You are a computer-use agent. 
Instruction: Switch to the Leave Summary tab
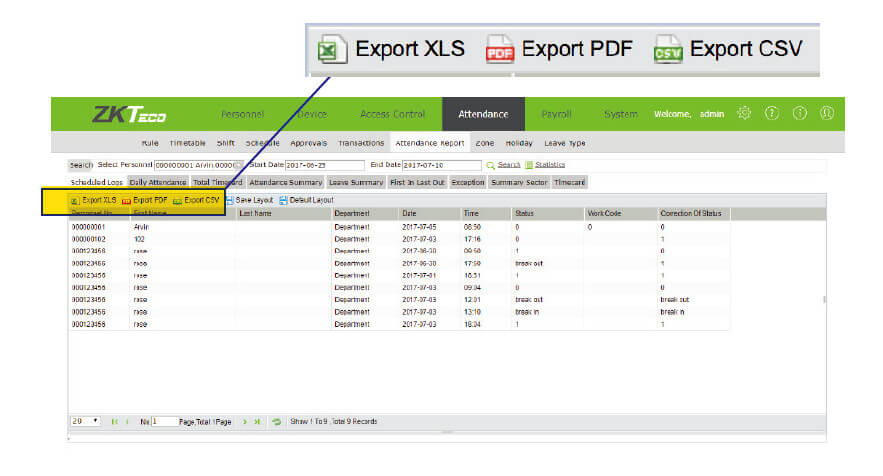tap(356, 183)
